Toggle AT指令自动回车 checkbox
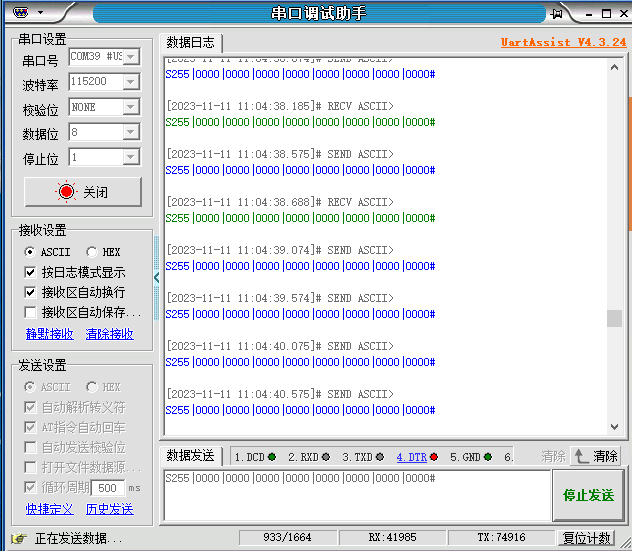The width and height of the screenshot is (632, 551). pos(30,427)
